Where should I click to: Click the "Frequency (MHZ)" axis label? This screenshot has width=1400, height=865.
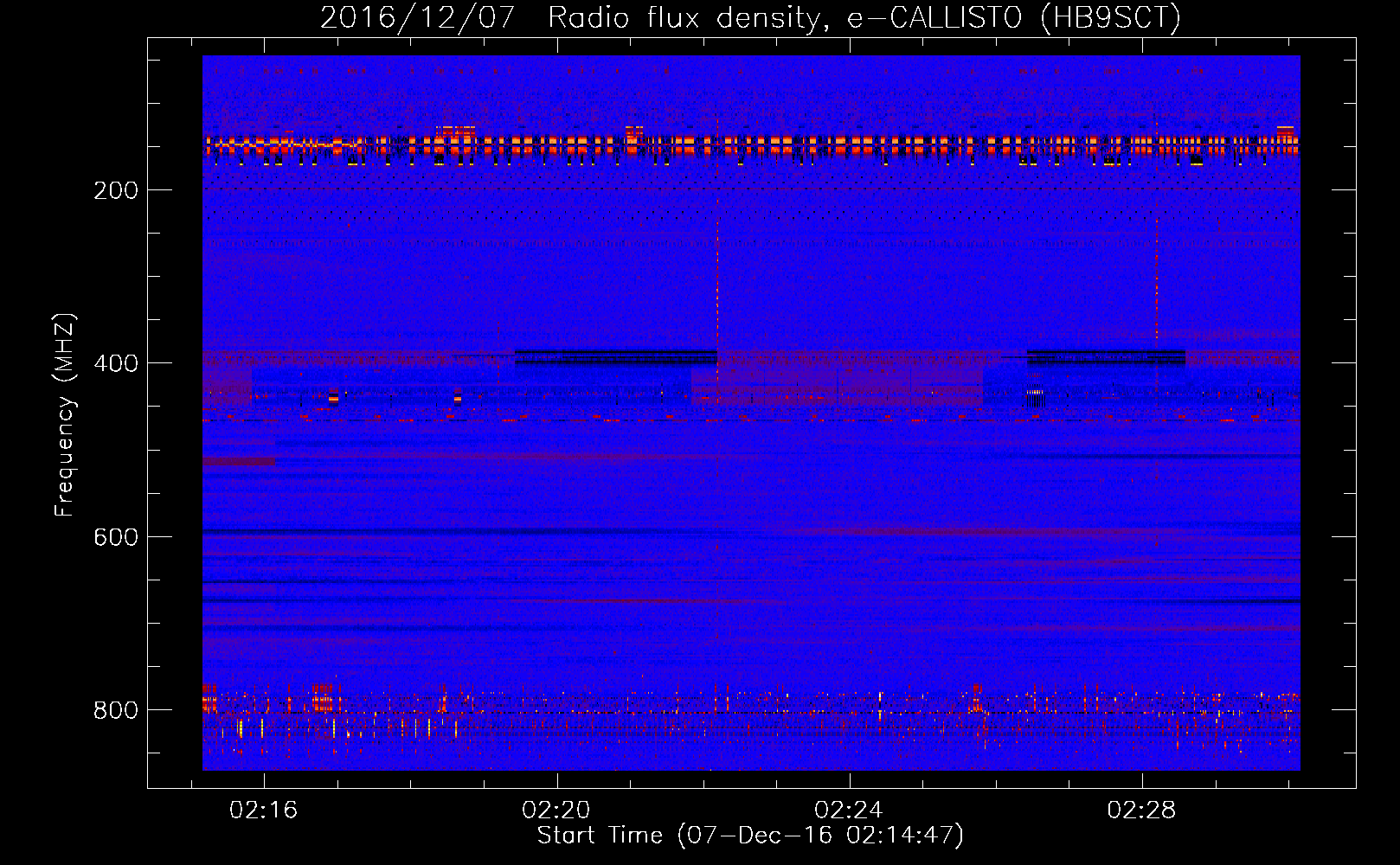click(65, 415)
